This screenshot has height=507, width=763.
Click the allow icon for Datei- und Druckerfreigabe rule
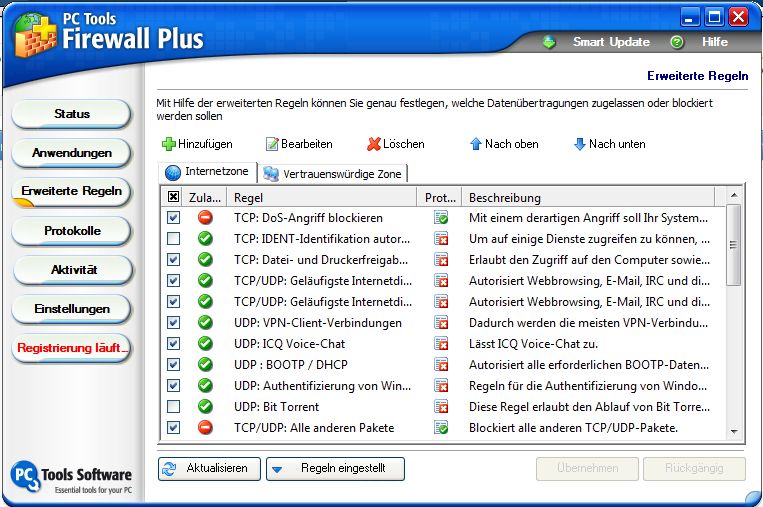pos(205,259)
